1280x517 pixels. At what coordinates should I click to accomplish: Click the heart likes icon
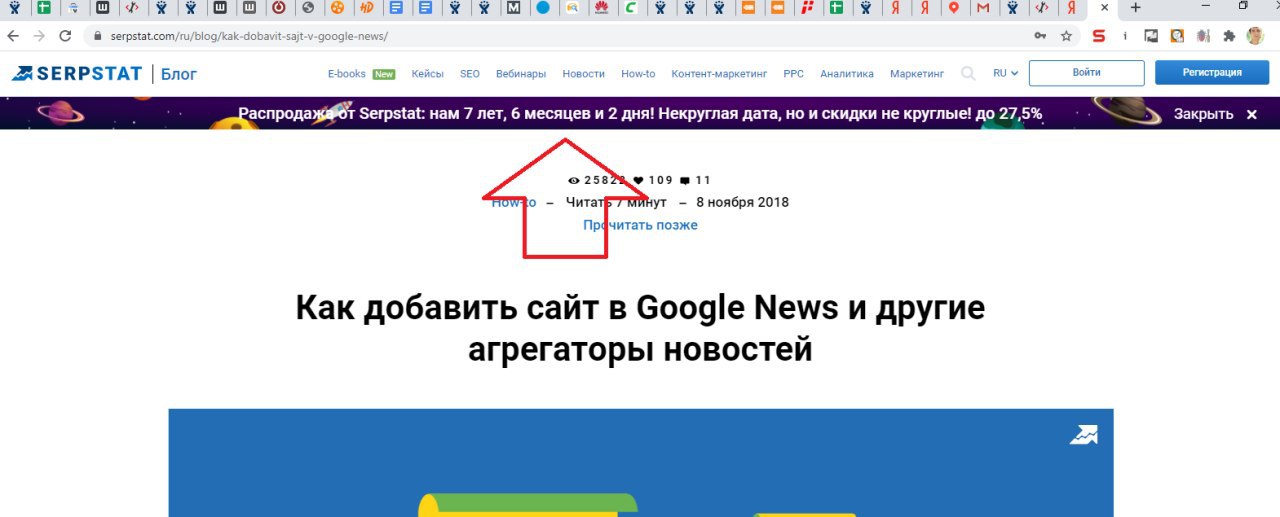(638, 181)
